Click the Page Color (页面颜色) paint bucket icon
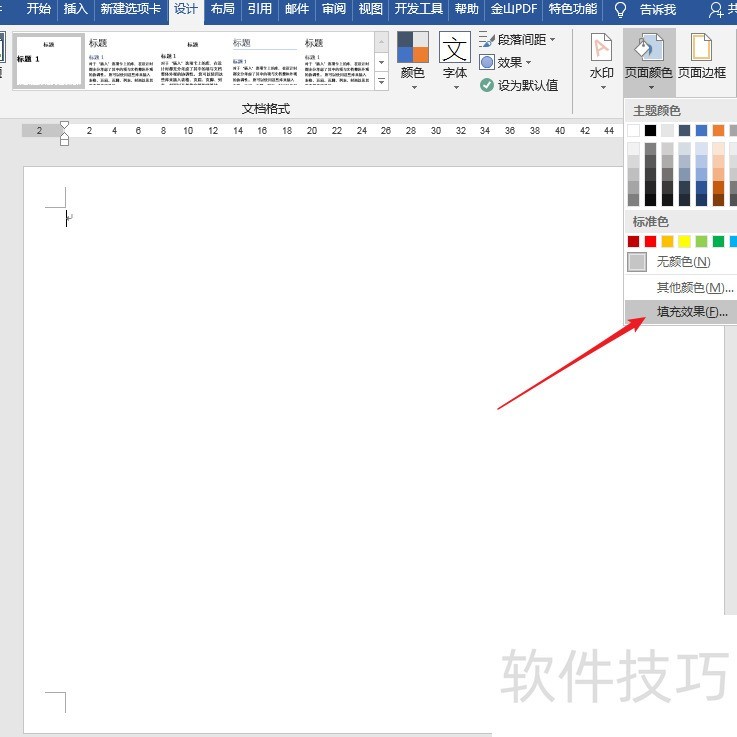 pyautogui.click(x=648, y=48)
